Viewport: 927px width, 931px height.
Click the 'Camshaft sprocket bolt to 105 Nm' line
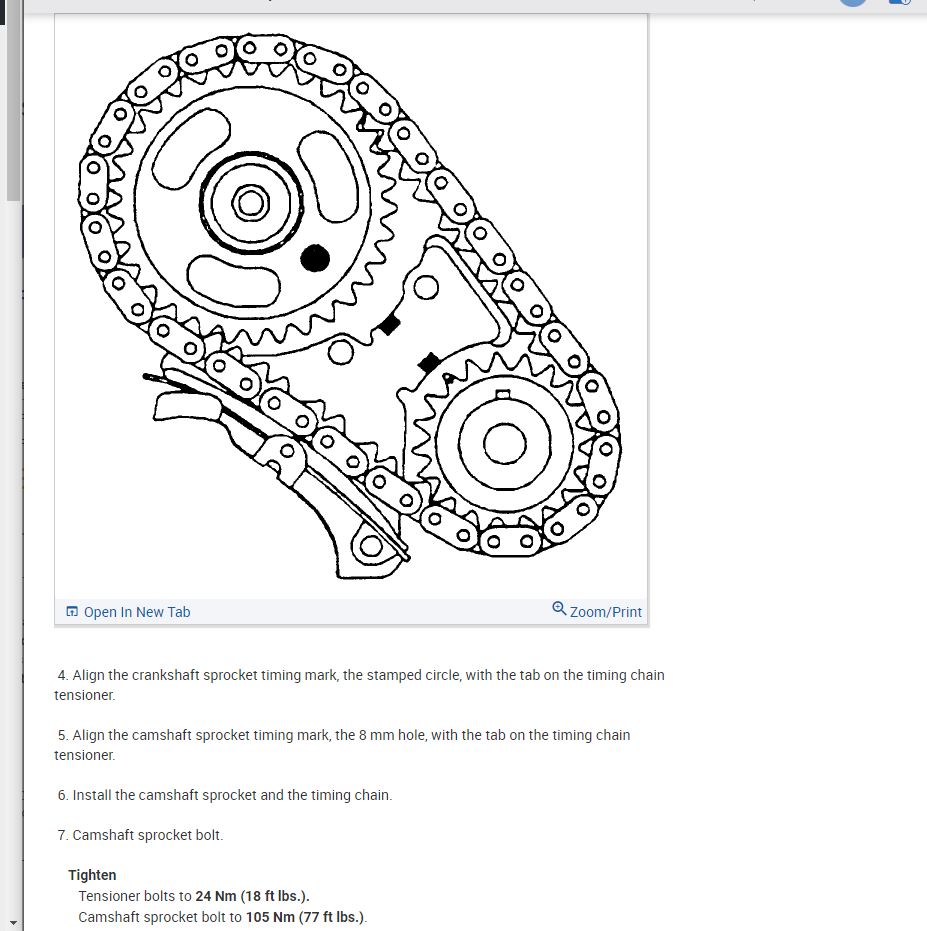point(223,917)
